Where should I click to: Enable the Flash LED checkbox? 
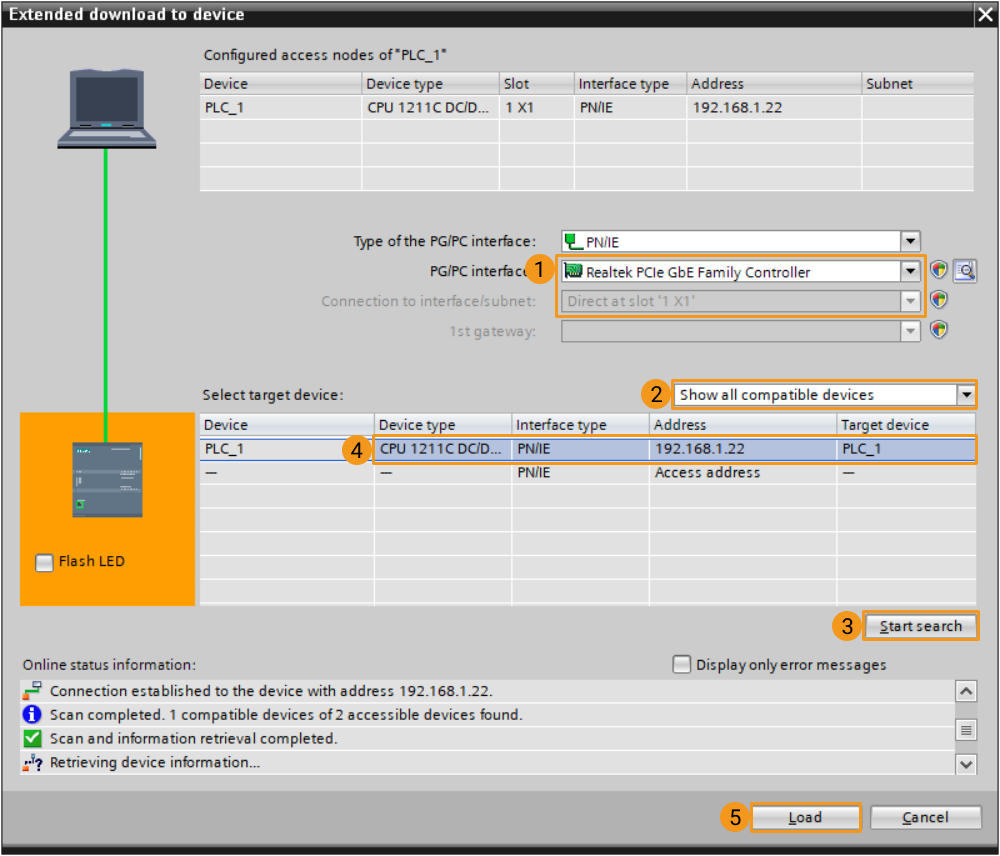tap(44, 562)
